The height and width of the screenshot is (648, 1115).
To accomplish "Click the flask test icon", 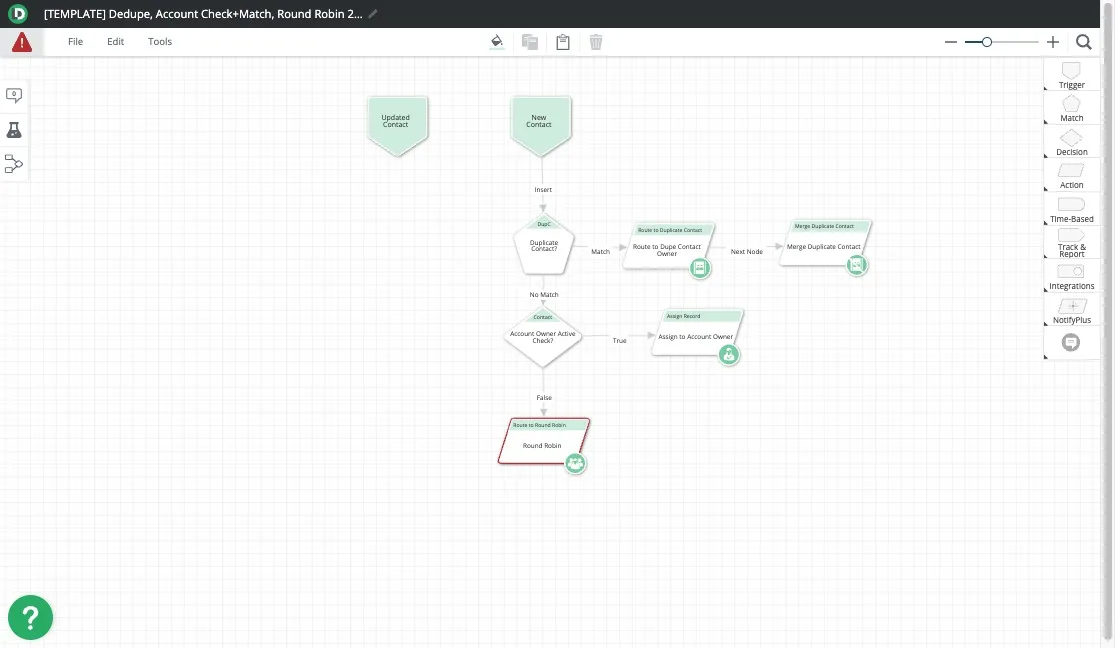I will coord(14,130).
